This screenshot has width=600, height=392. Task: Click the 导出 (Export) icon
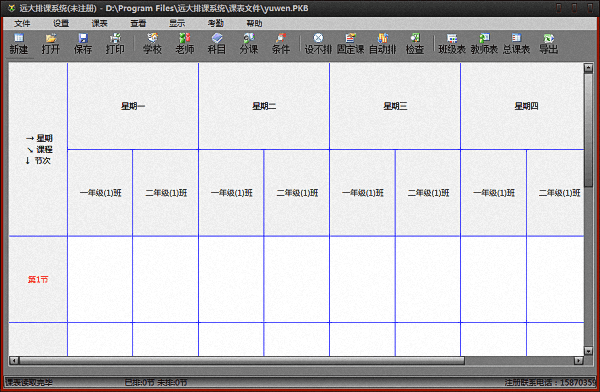(x=548, y=44)
